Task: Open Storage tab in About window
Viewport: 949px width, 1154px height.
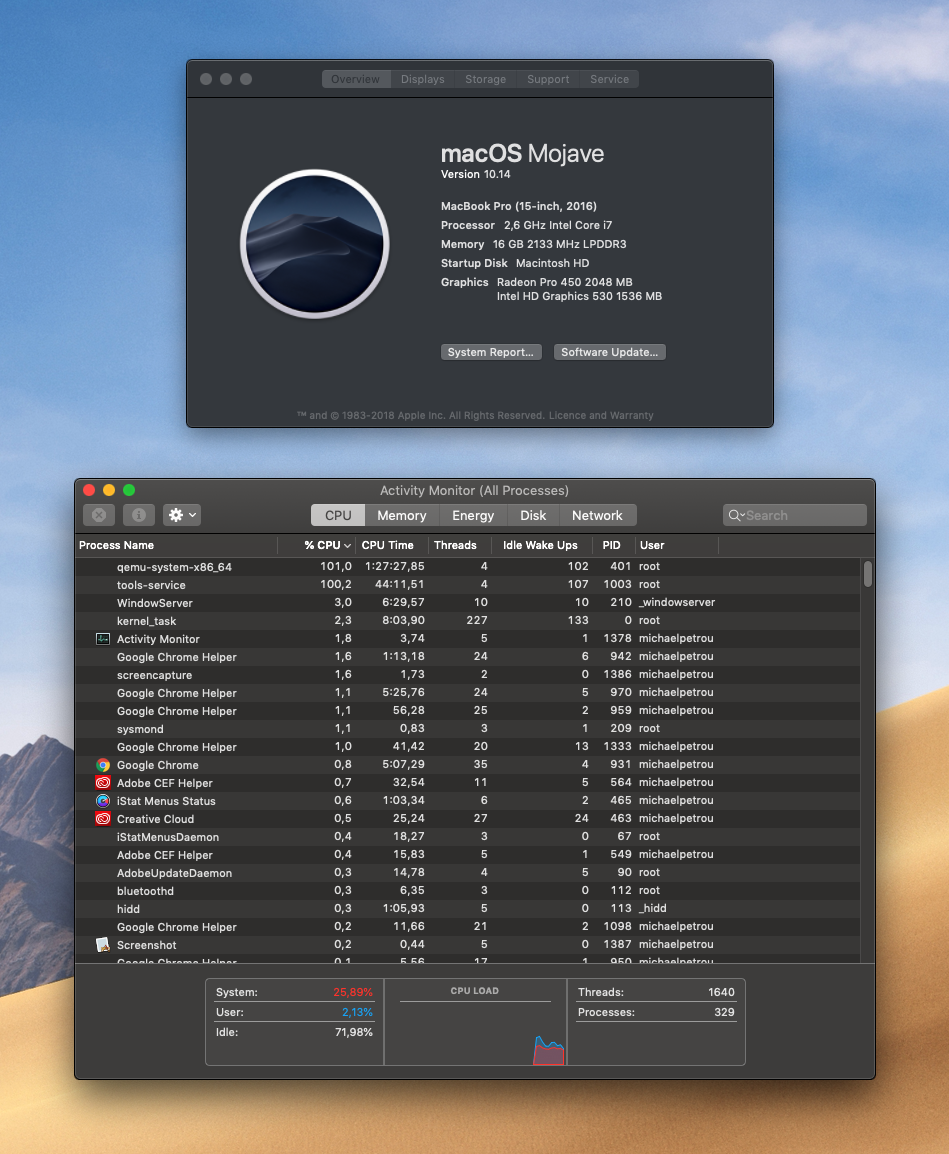Action: (x=485, y=79)
